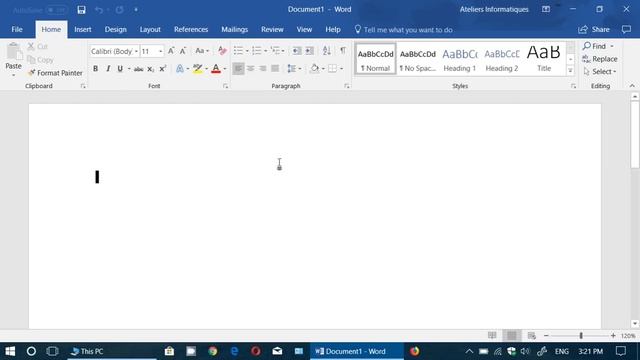Toggle Center alignment
Image resolution: width=640 pixels, height=360 pixels.
pyautogui.click(x=251, y=69)
